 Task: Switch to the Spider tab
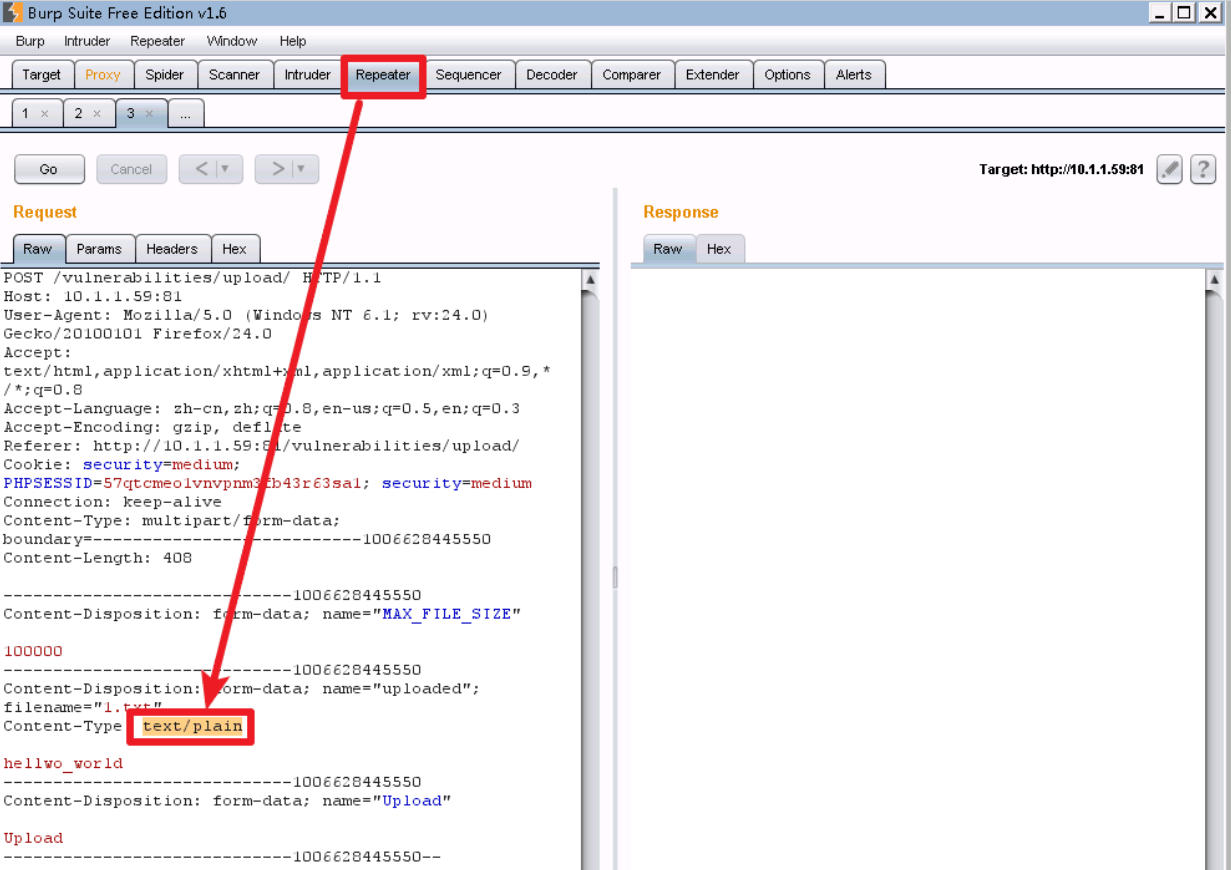coord(165,74)
